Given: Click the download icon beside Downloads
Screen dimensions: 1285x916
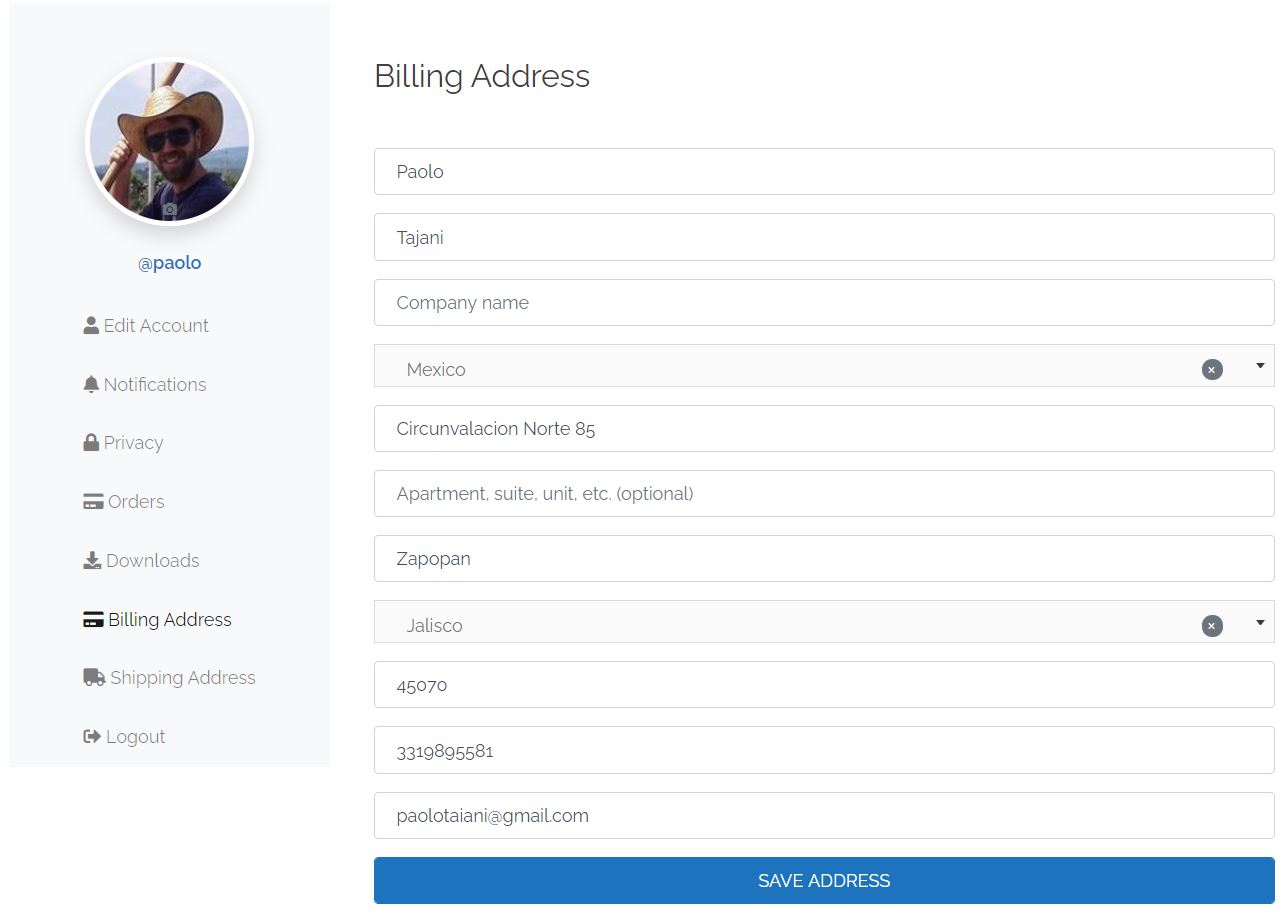Looking at the screenshot, I should [x=92, y=560].
